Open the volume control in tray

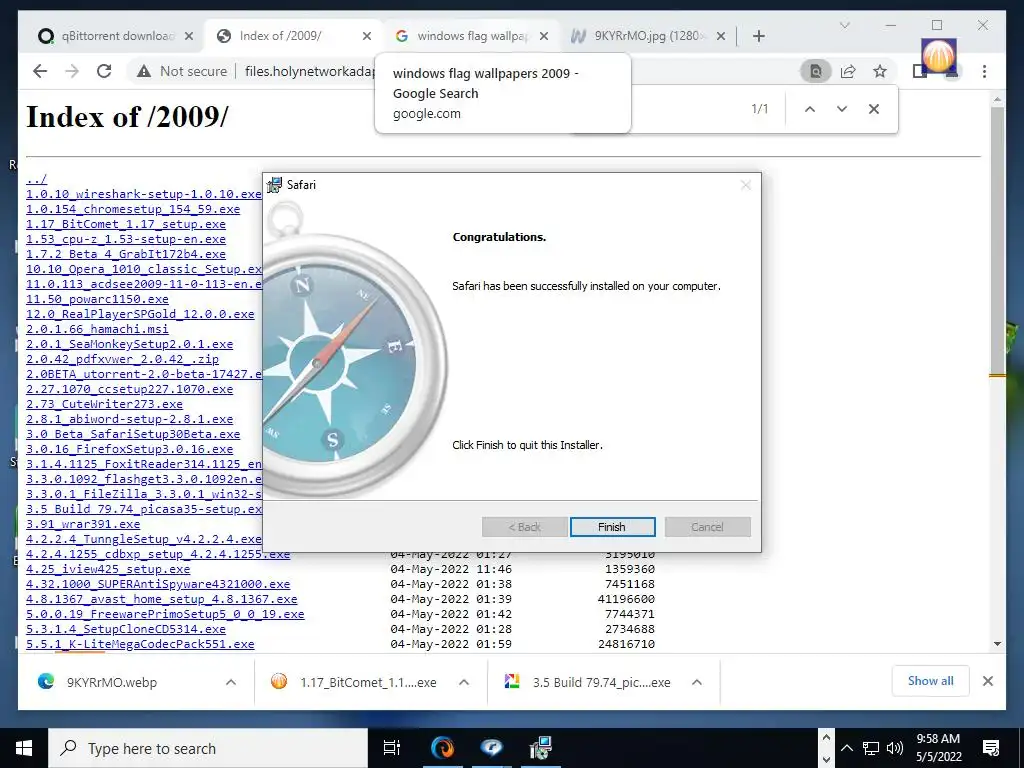click(895, 748)
